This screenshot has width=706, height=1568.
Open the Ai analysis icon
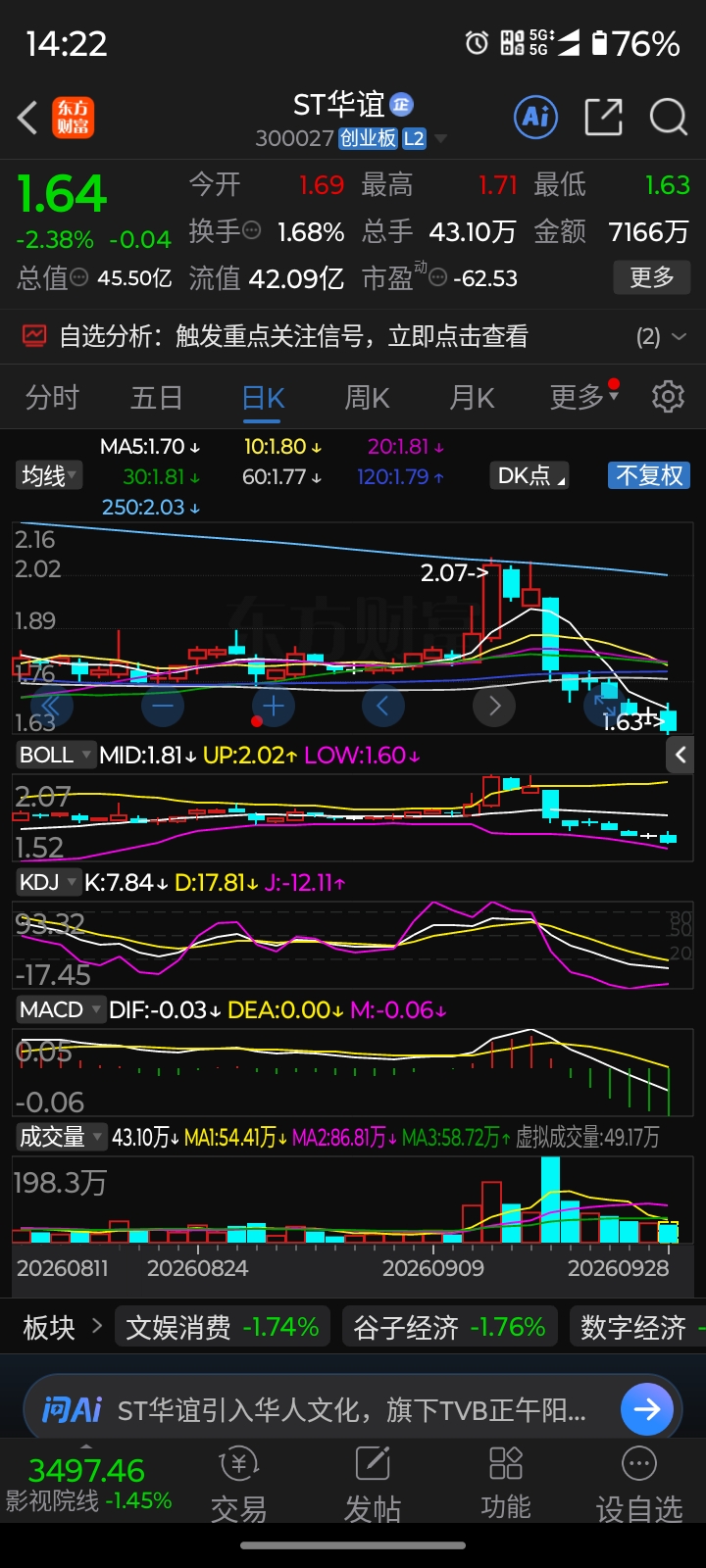(x=535, y=119)
